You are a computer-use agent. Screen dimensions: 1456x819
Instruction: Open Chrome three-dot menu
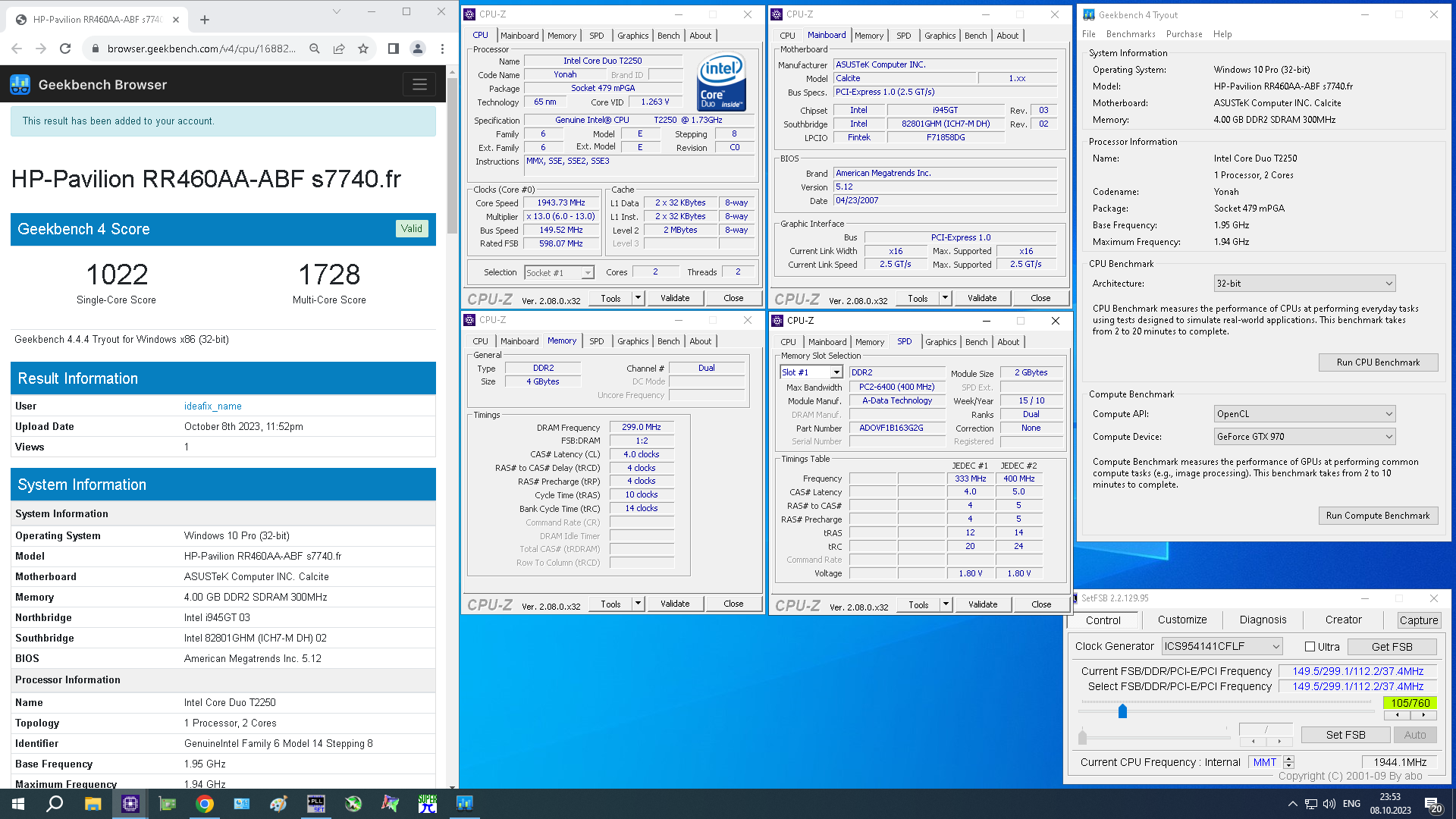coord(442,49)
